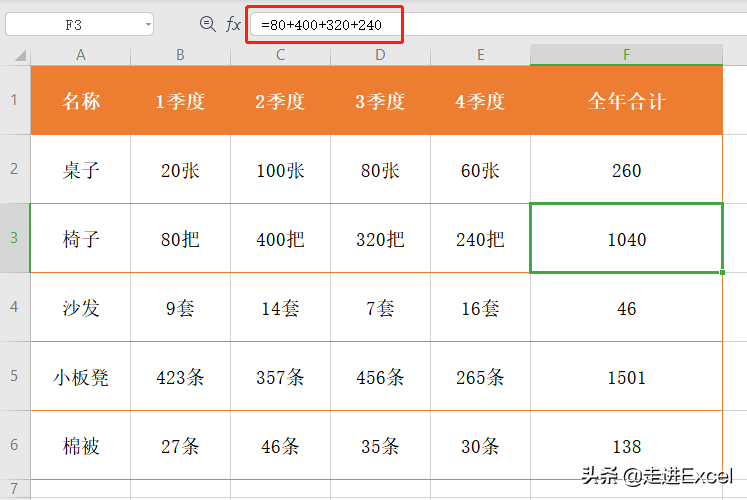This screenshot has height=500, width=747.
Task: Select row 3 header
Action: 15,238
